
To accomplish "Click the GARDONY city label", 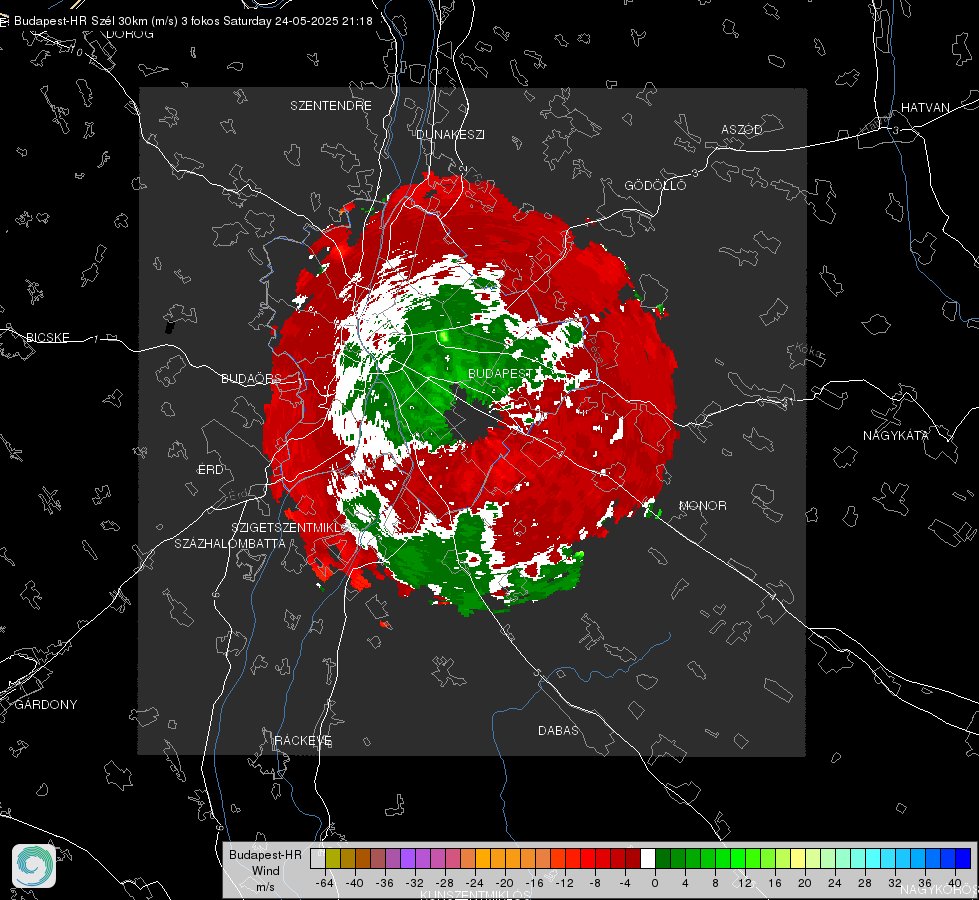I will point(46,705).
